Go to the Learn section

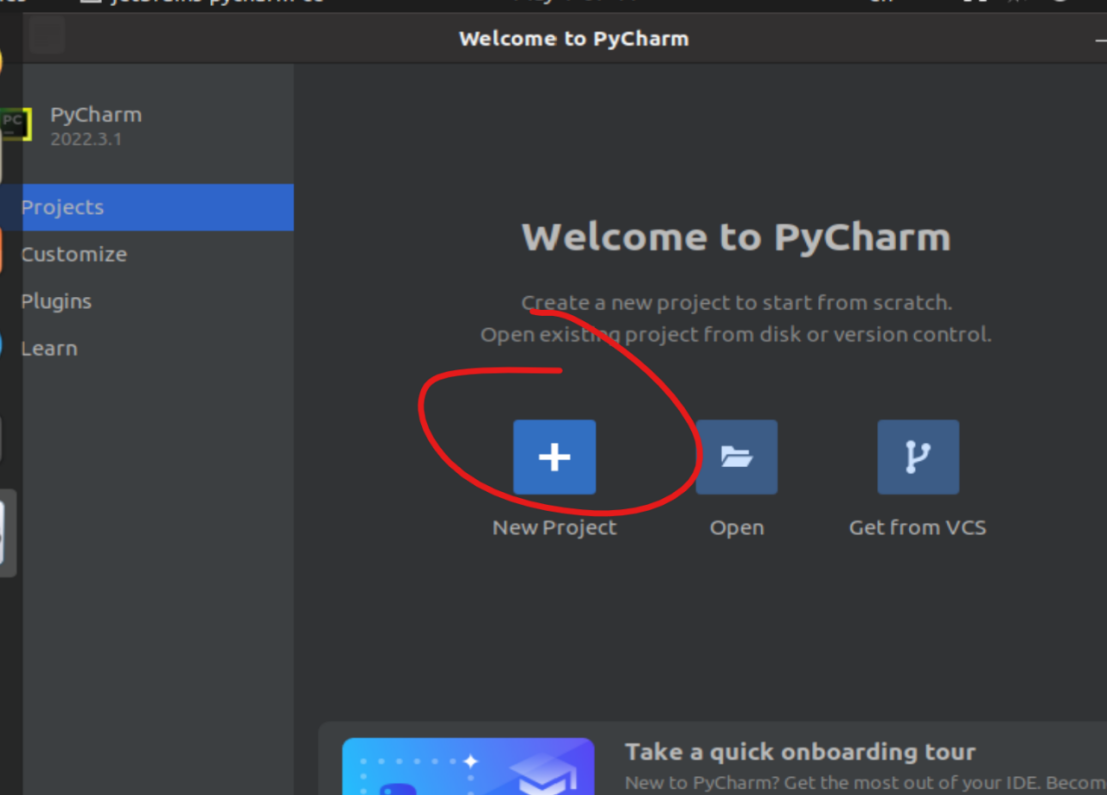(x=49, y=349)
